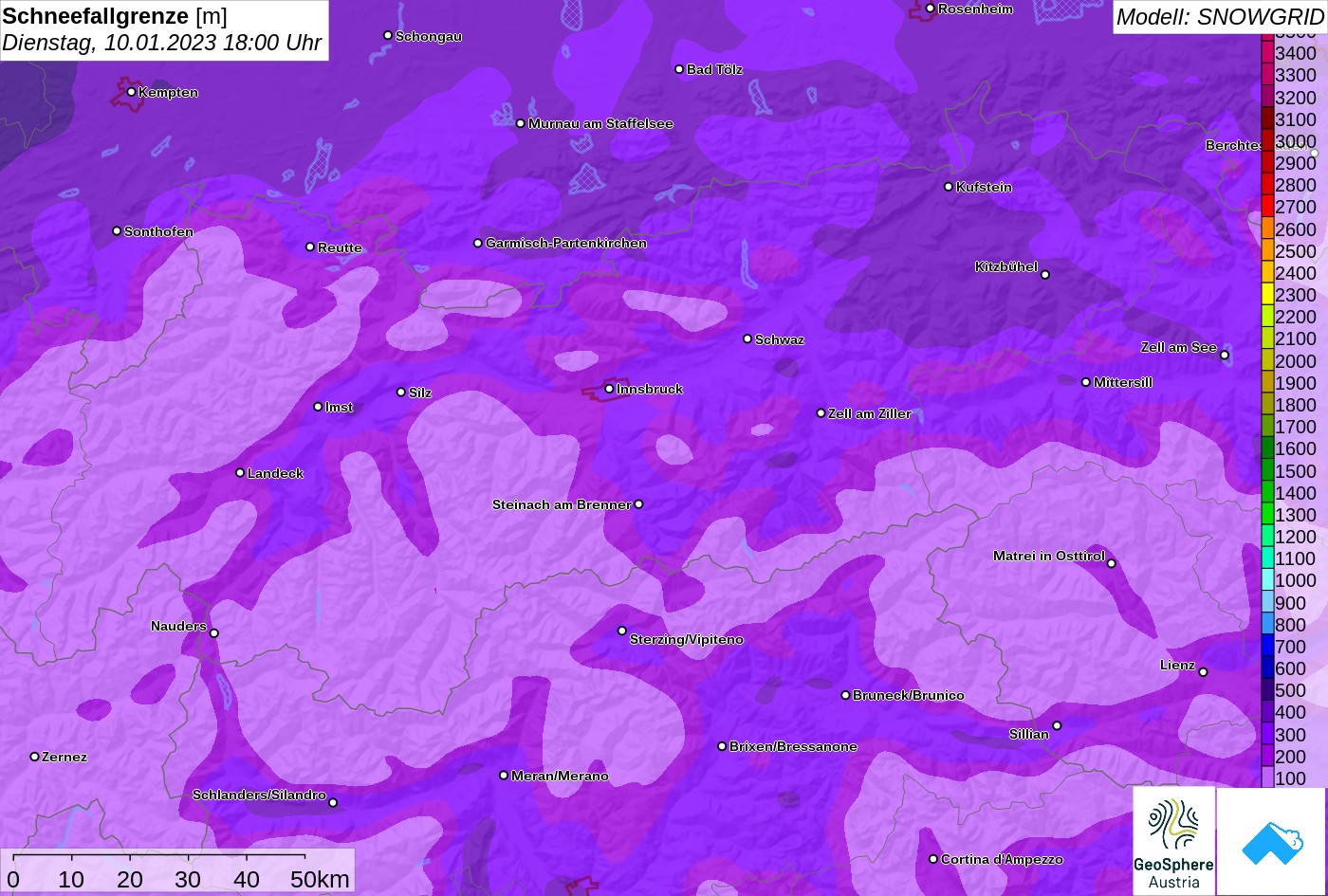The height and width of the screenshot is (896, 1328).
Task: Click the 50km scale bar label
Action: coord(320,879)
